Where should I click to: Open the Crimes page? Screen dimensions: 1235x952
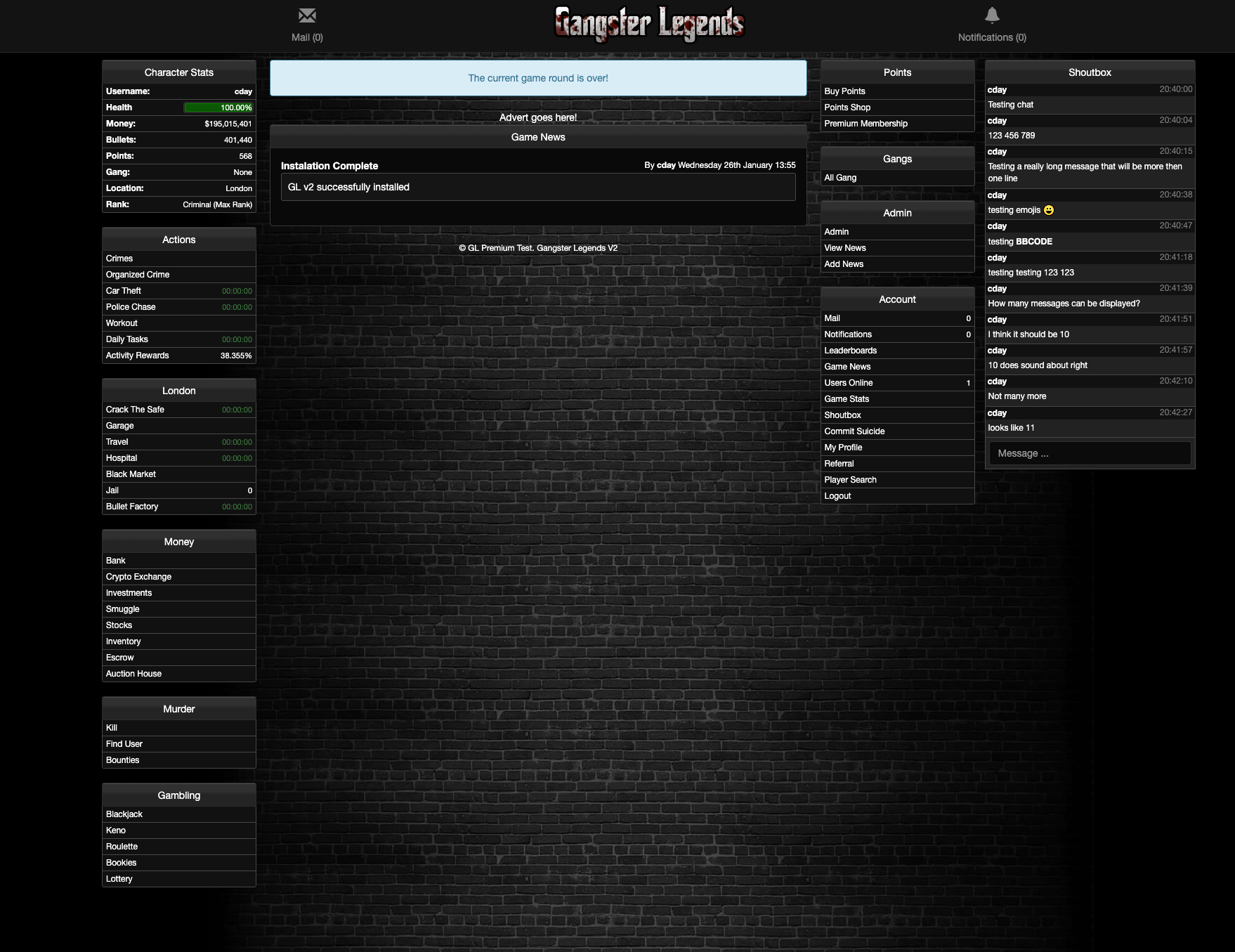[119, 259]
